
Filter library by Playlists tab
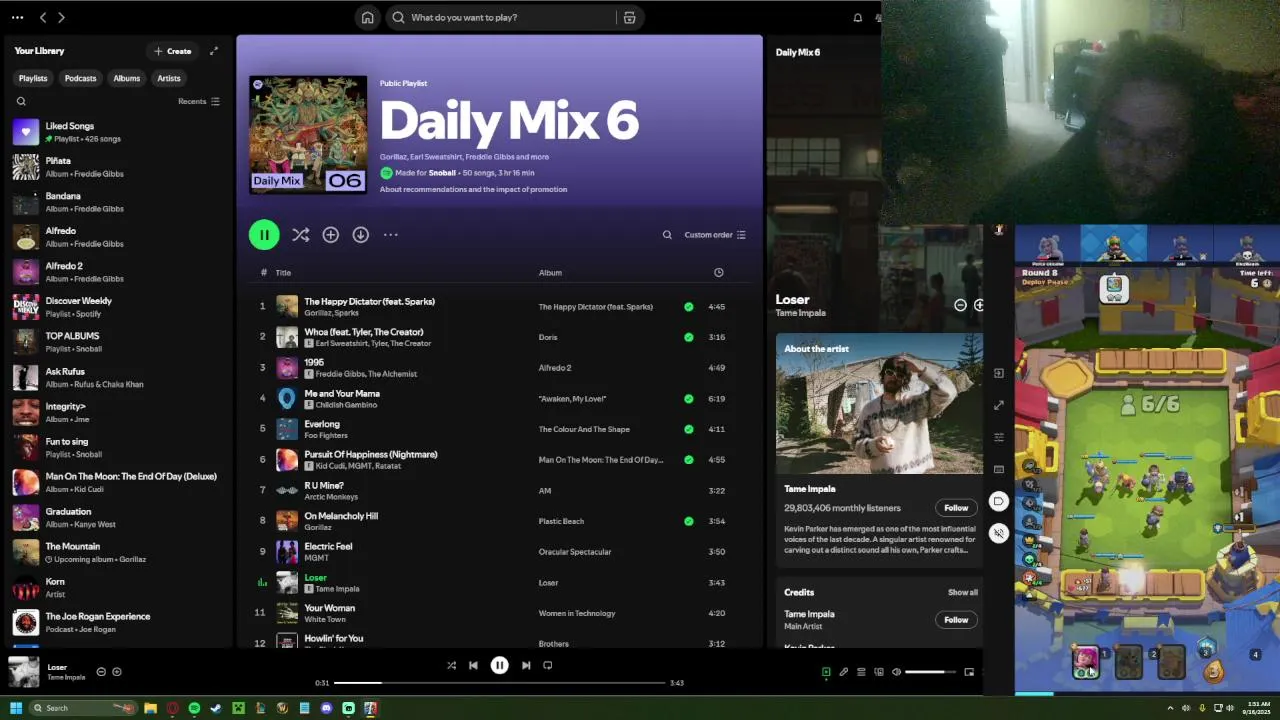point(33,78)
